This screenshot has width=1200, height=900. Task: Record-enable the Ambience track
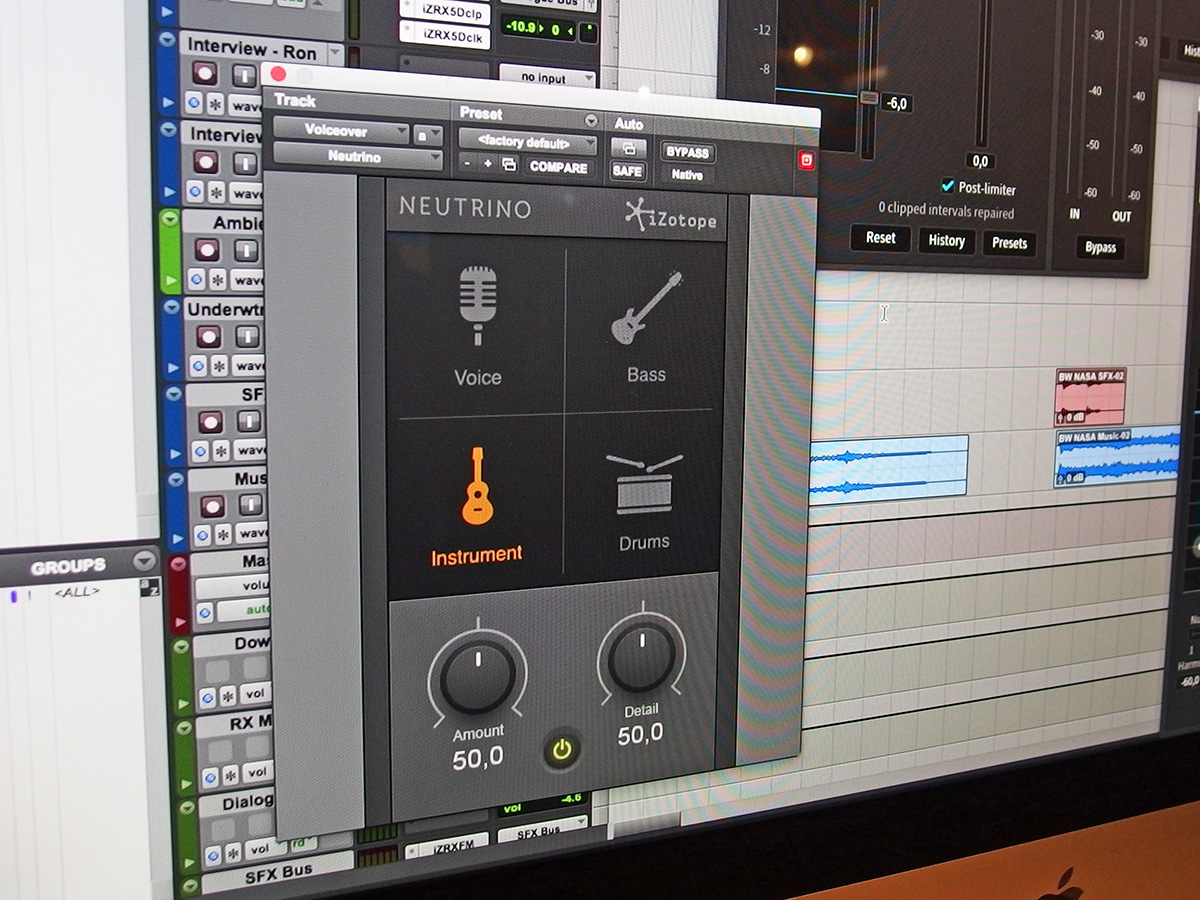[208, 249]
